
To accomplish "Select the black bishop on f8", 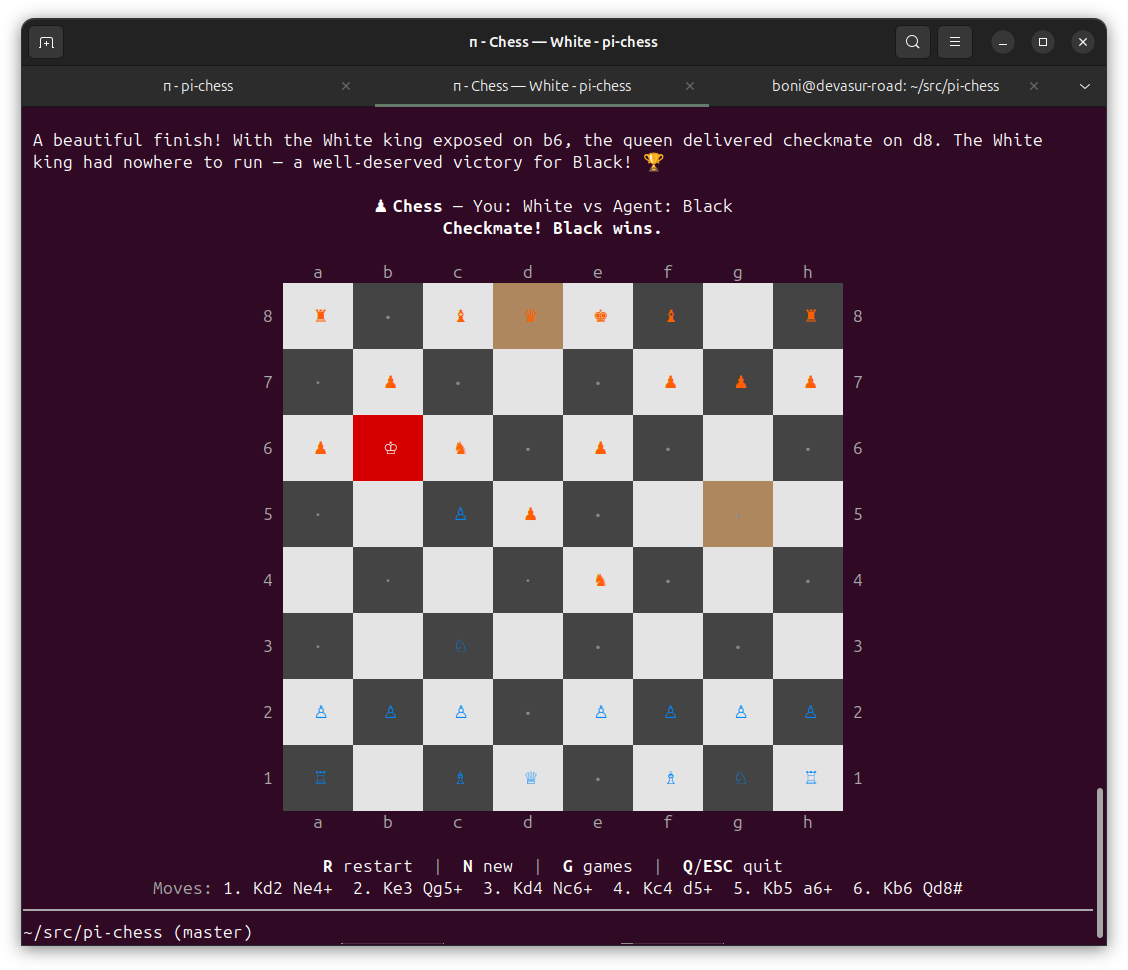I will click(x=668, y=316).
